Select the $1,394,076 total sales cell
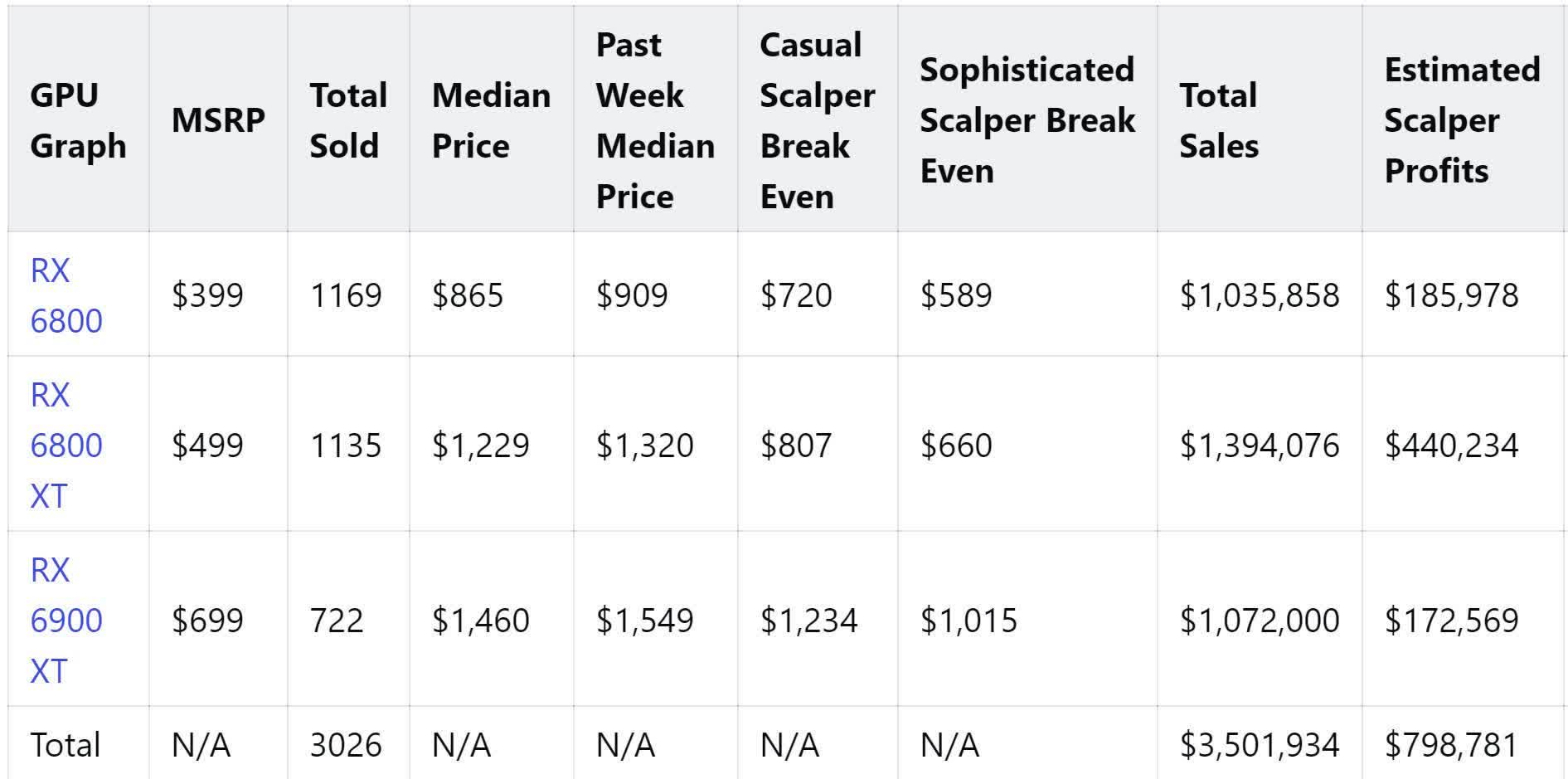Screen dimensions: 1568x779 coord(1260,445)
